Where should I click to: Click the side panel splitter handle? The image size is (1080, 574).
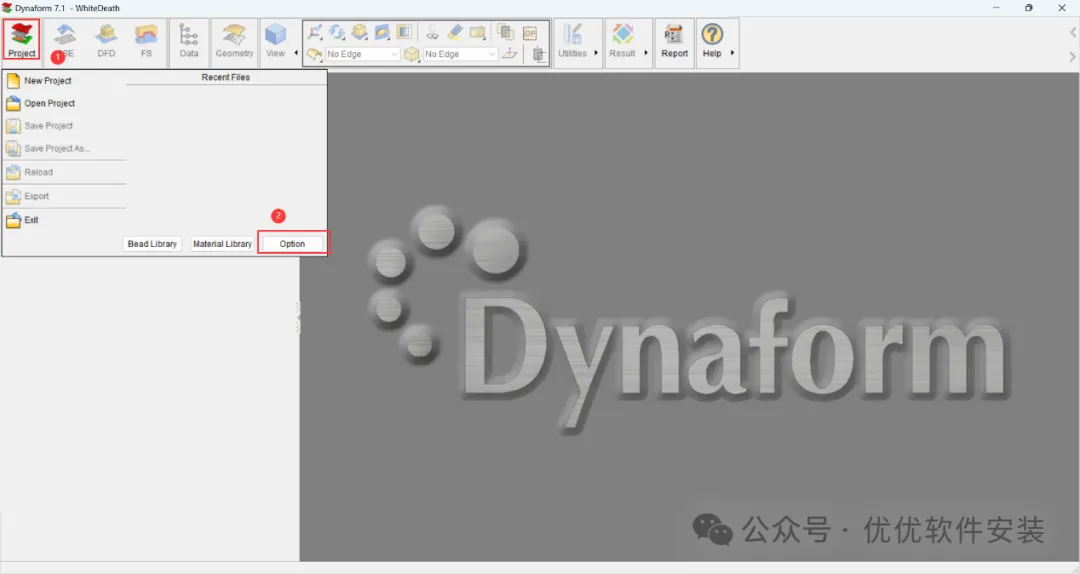[x=298, y=317]
